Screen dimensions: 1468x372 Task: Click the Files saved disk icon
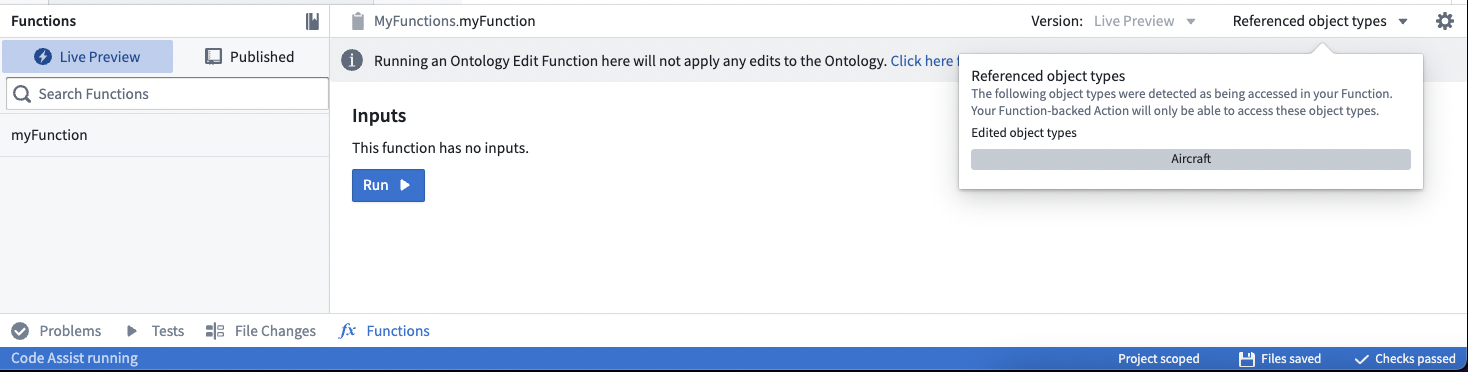click(1247, 359)
